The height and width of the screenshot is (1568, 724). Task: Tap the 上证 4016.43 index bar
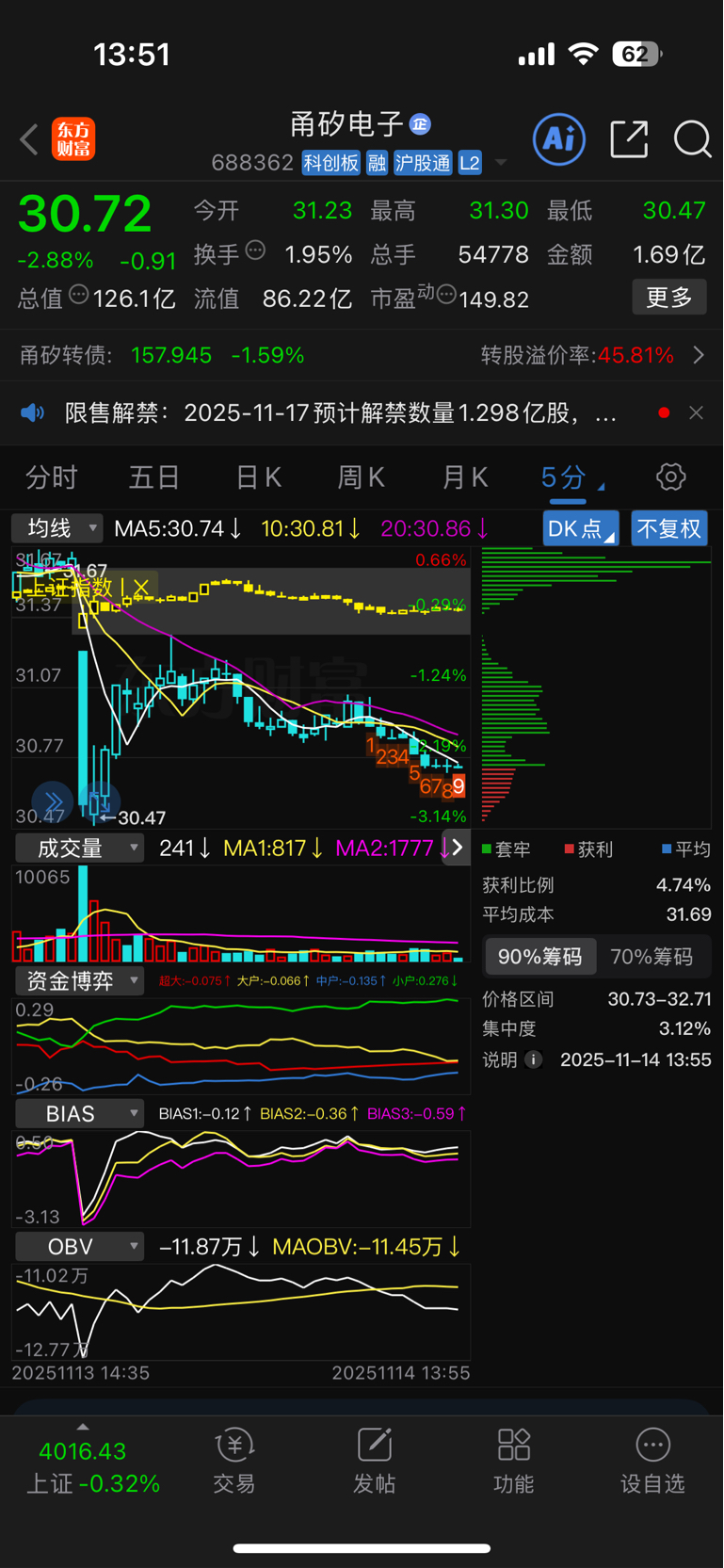coord(93,1467)
